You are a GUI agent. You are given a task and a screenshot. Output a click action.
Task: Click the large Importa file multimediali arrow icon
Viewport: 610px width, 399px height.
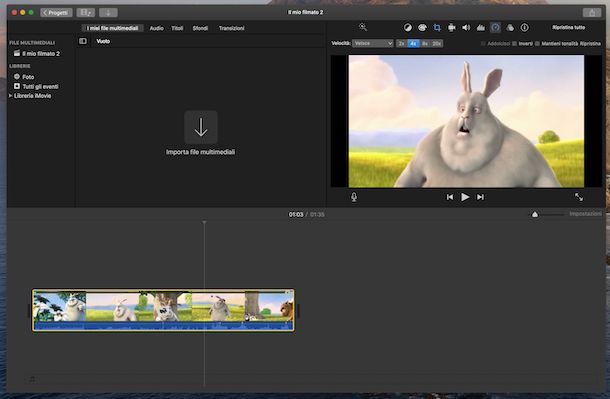tap(201, 127)
